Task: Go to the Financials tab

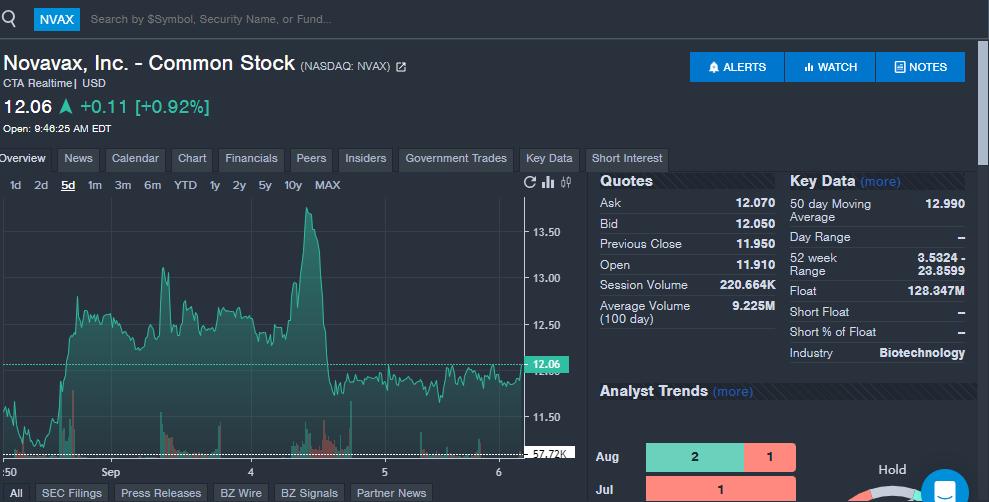Action: pos(252,159)
